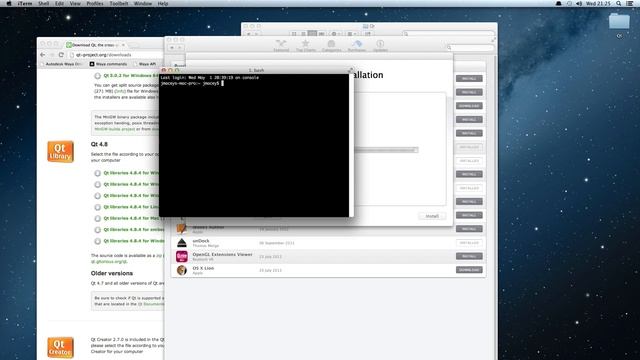
Task: Click the OpenGL Extensions Viewer app icon
Action: pos(182,256)
